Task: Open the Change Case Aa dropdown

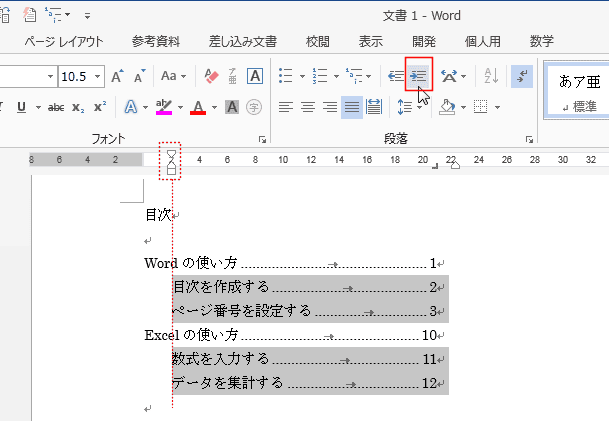Action: 173,76
